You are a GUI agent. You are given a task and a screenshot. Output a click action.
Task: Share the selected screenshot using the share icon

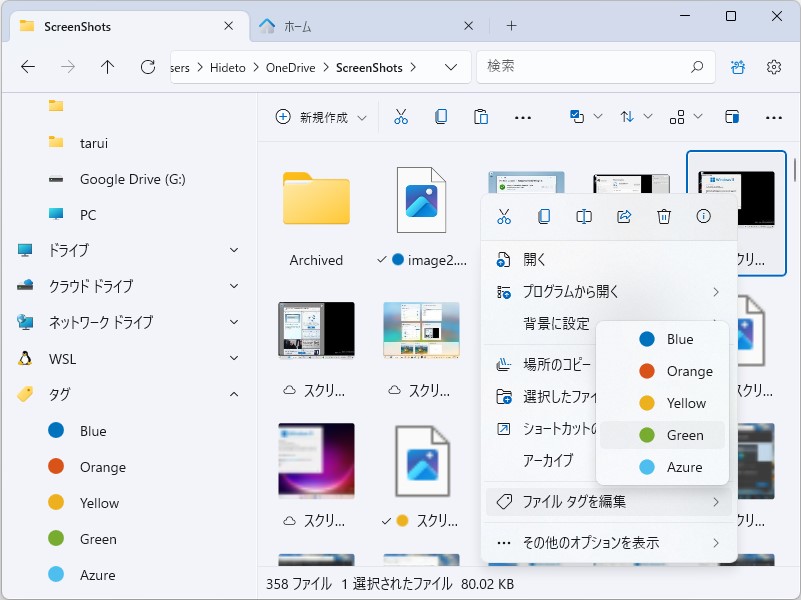623,216
